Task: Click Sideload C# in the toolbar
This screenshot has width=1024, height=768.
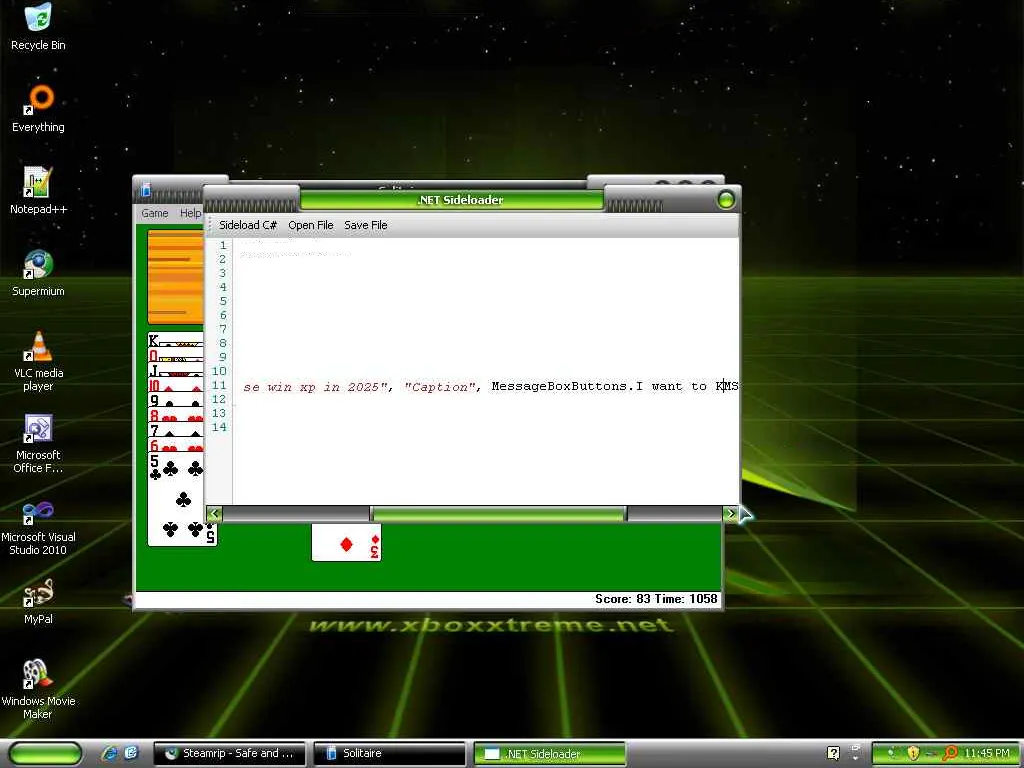Action: [248, 225]
